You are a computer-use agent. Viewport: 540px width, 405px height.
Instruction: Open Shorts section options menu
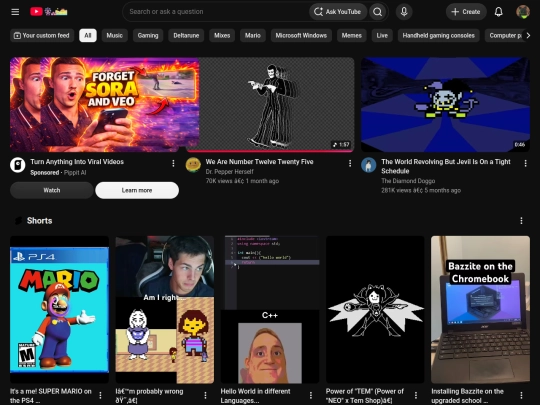[521, 220]
